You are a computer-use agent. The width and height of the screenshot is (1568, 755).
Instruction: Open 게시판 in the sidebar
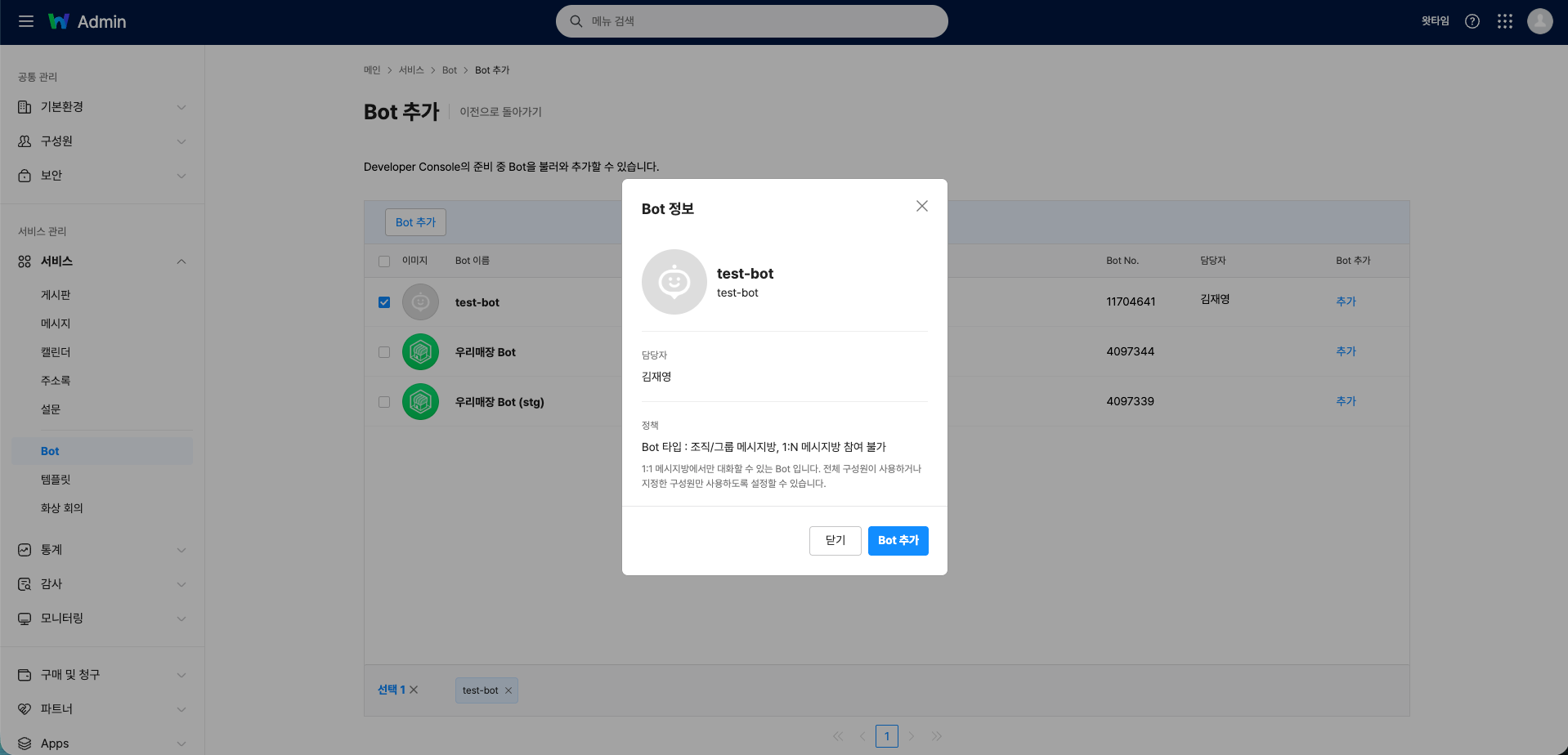point(56,295)
